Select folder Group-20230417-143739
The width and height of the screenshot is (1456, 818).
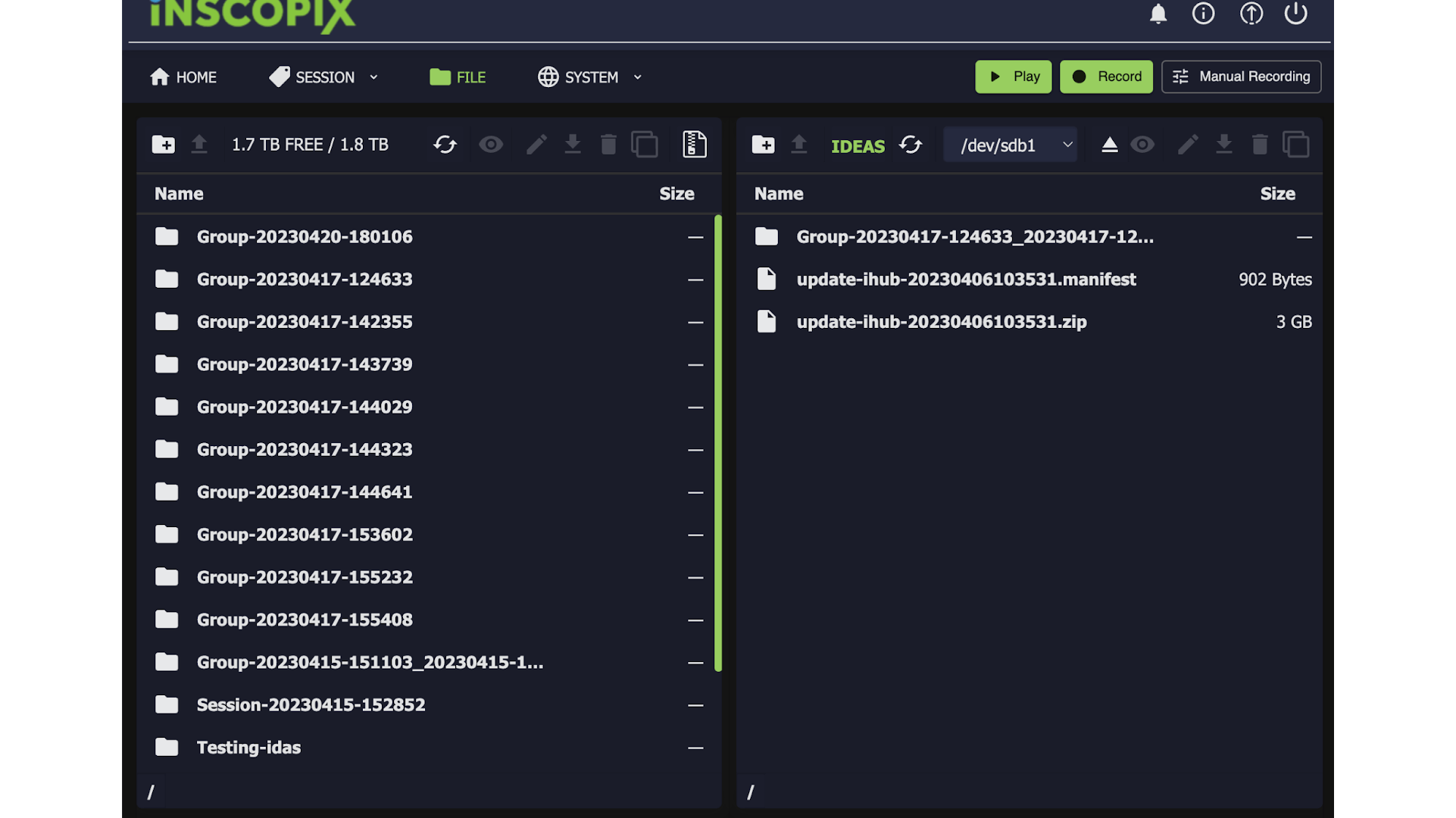coord(429,364)
